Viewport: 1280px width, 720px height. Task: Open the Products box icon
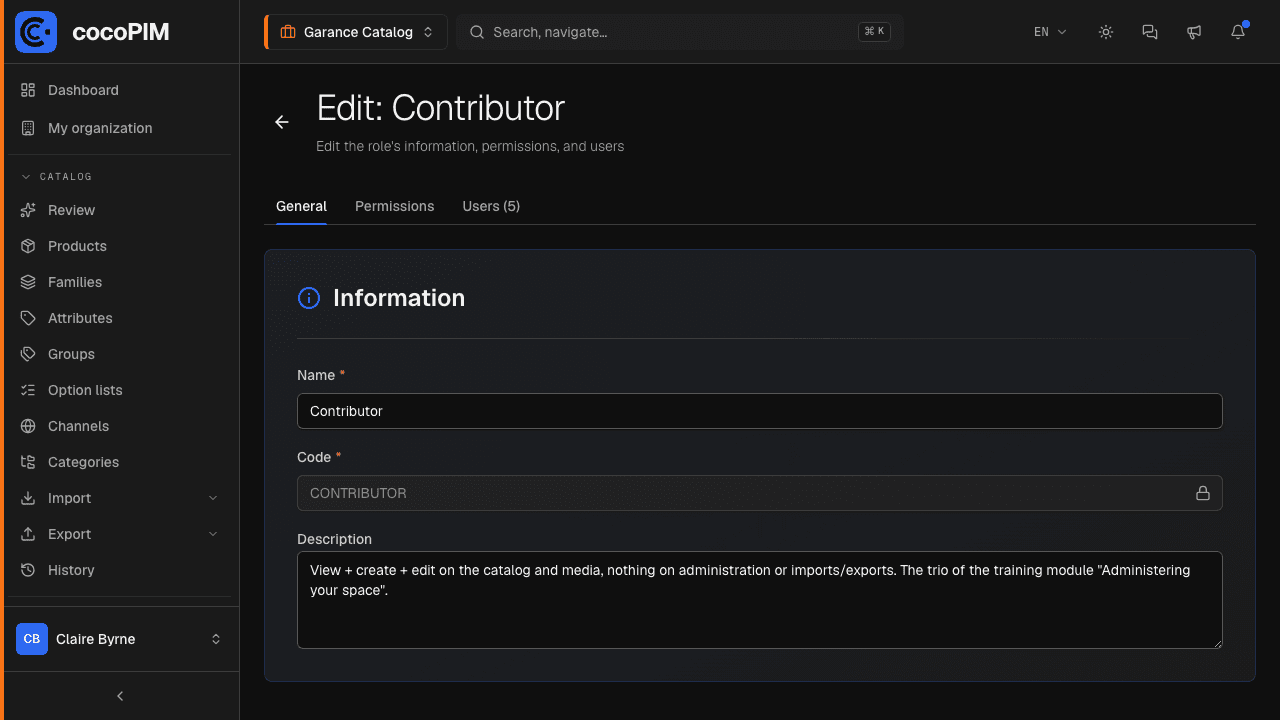pos(28,246)
